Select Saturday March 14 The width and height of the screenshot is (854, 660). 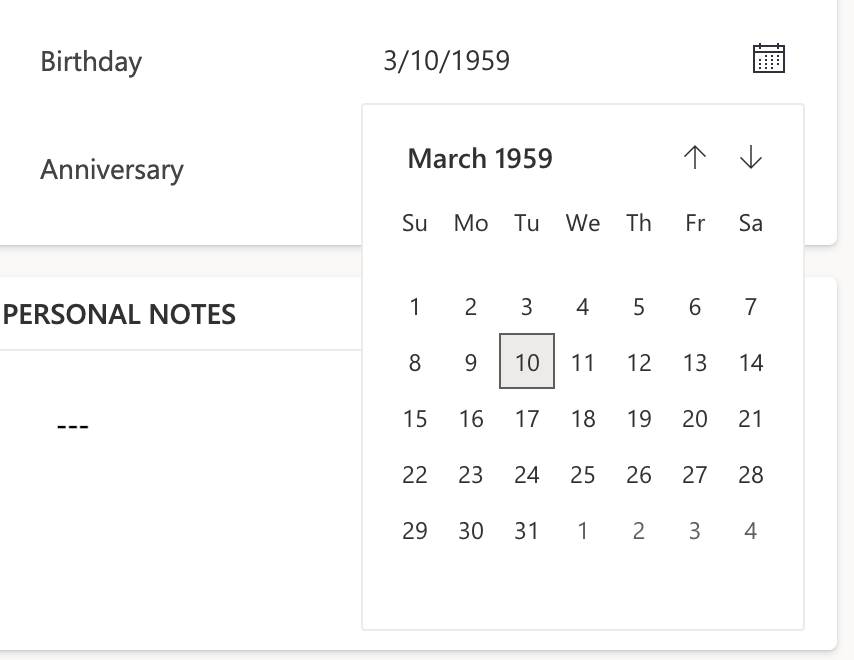[x=751, y=363]
